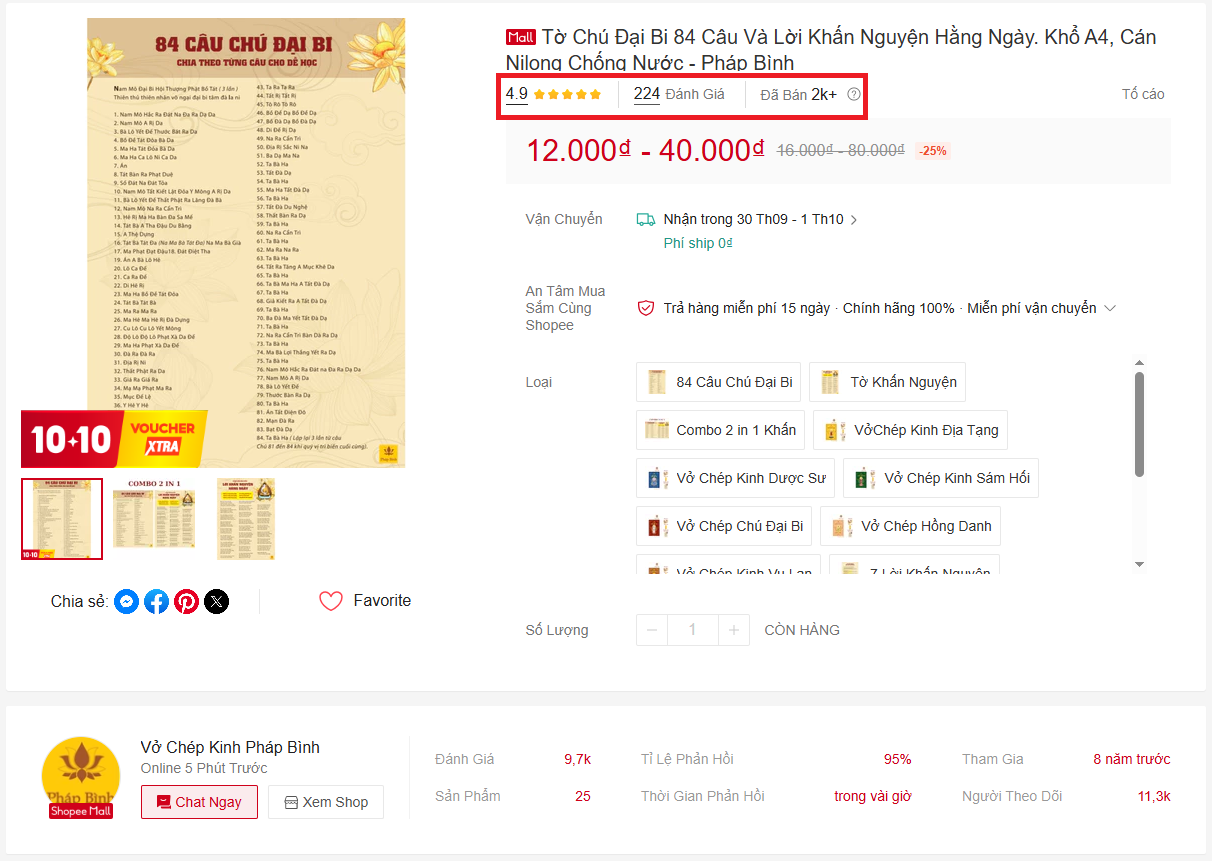Toggle the Favorite heart icon
This screenshot has width=1212, height=861.
(331, 600)
